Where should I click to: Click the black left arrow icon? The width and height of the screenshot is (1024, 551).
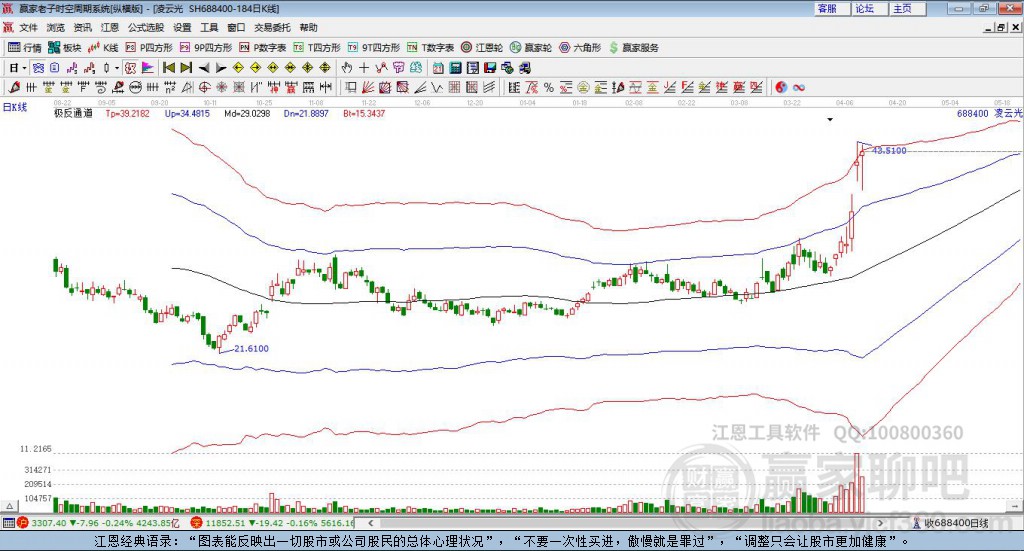[x=204, y=68]
